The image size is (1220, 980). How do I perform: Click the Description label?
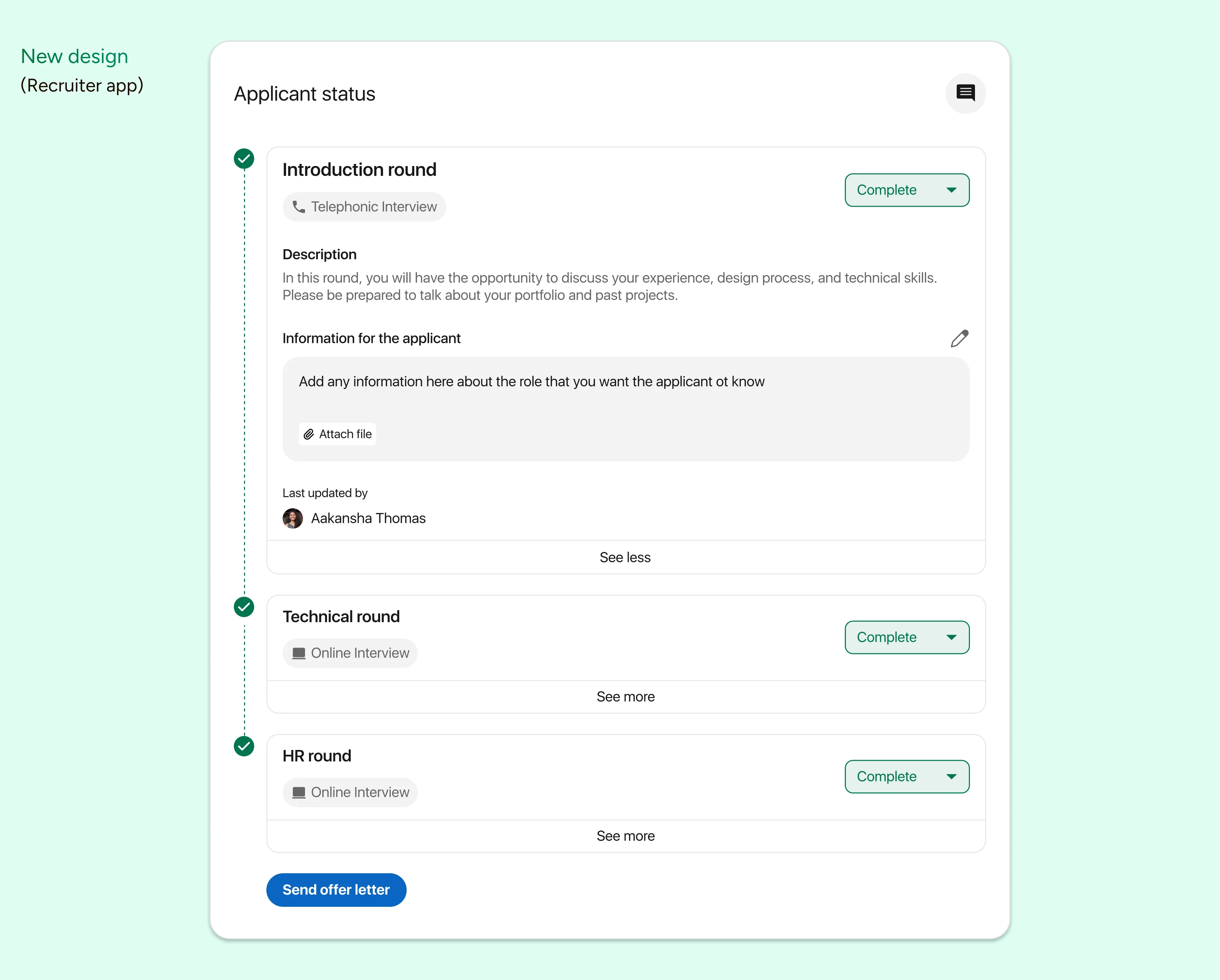319,254
